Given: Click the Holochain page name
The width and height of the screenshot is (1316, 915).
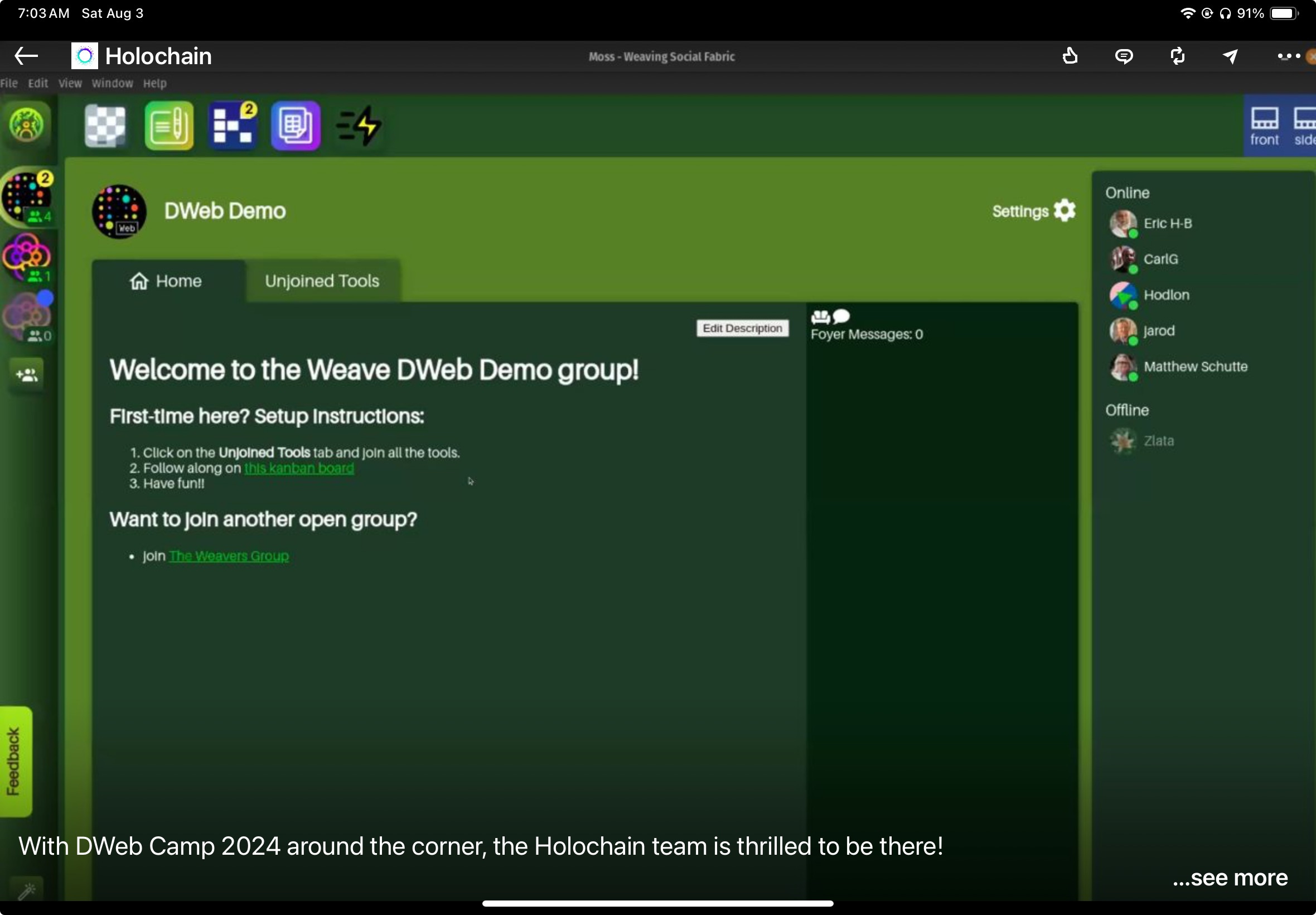Looking at the screenshot, I should click(159, 56).
